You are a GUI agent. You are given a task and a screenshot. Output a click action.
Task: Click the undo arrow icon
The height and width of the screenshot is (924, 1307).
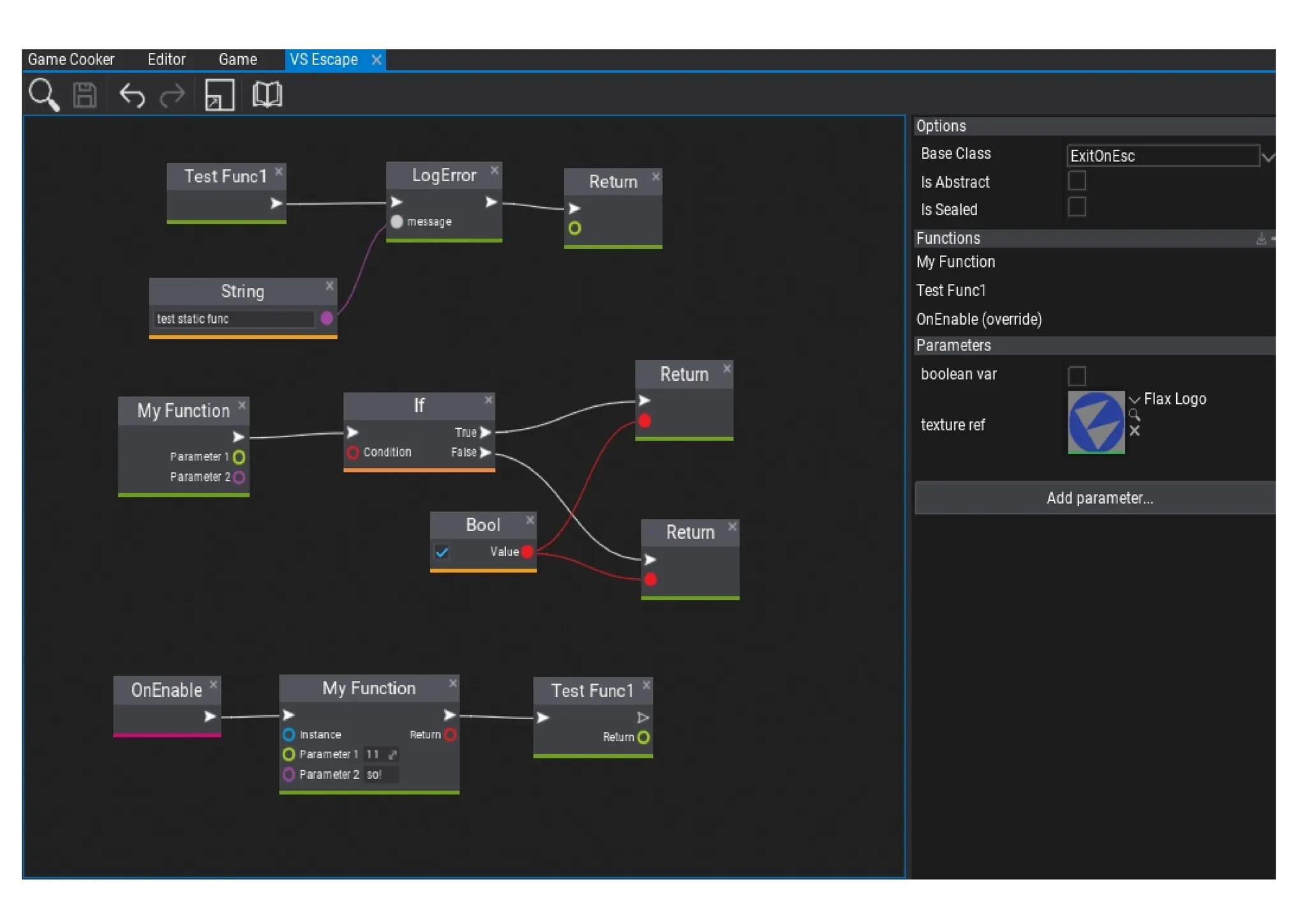click(x=132, y=96)
